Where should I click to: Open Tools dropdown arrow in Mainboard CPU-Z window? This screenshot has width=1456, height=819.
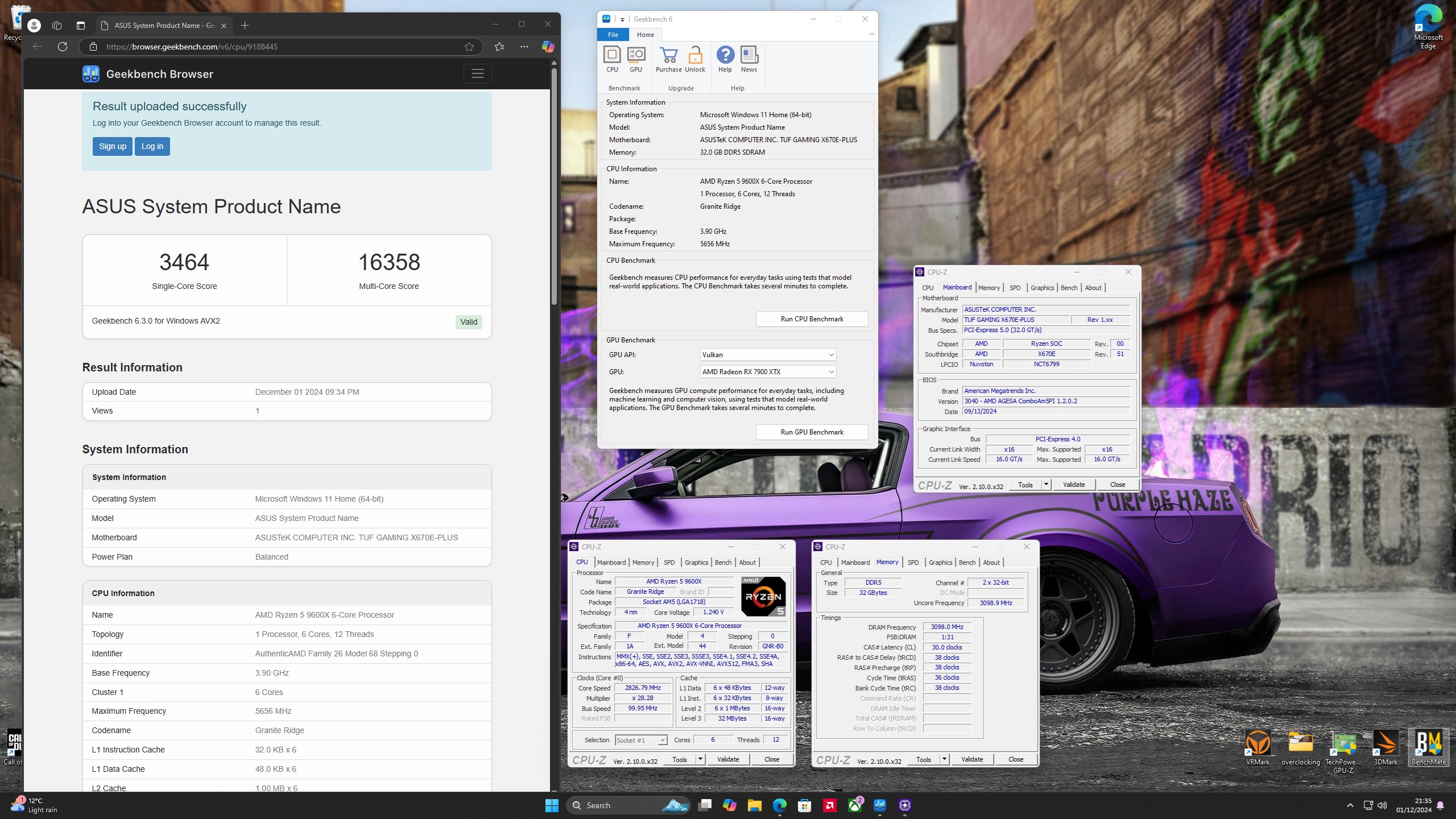1046,485
